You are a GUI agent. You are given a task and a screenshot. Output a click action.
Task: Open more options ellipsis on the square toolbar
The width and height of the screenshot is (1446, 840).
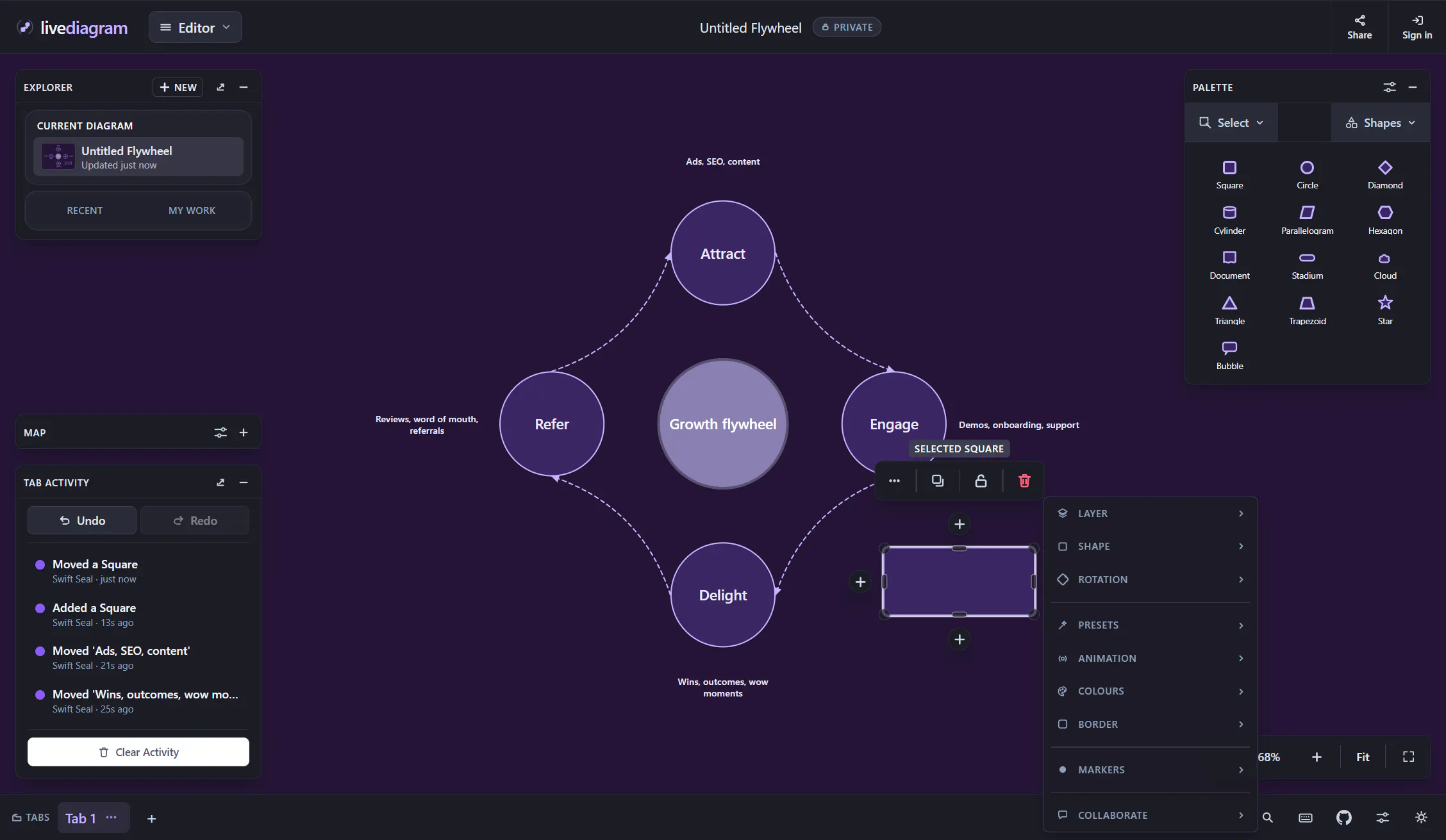click(894, 481)
